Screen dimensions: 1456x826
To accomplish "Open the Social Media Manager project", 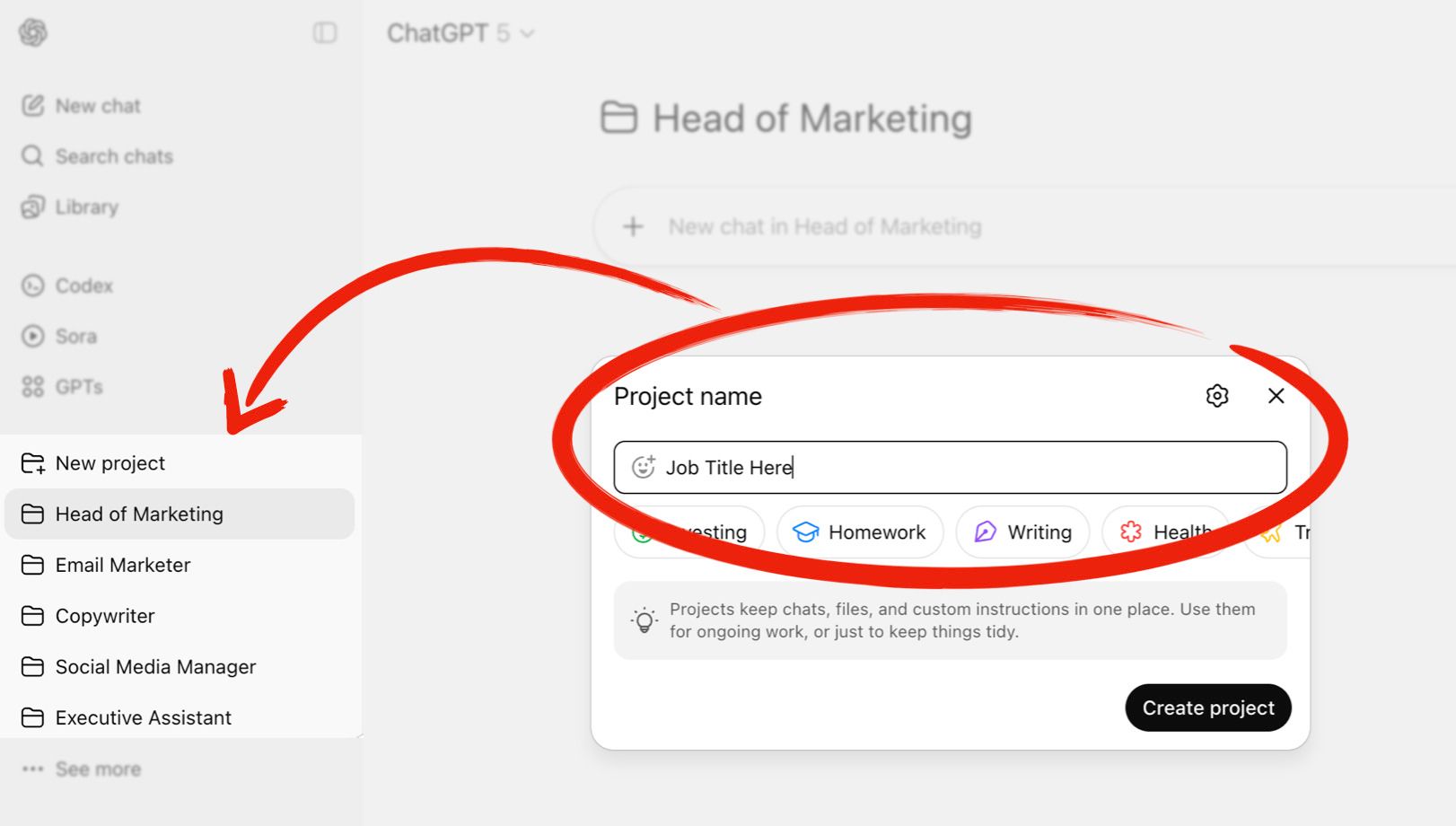I will point(180,667).
